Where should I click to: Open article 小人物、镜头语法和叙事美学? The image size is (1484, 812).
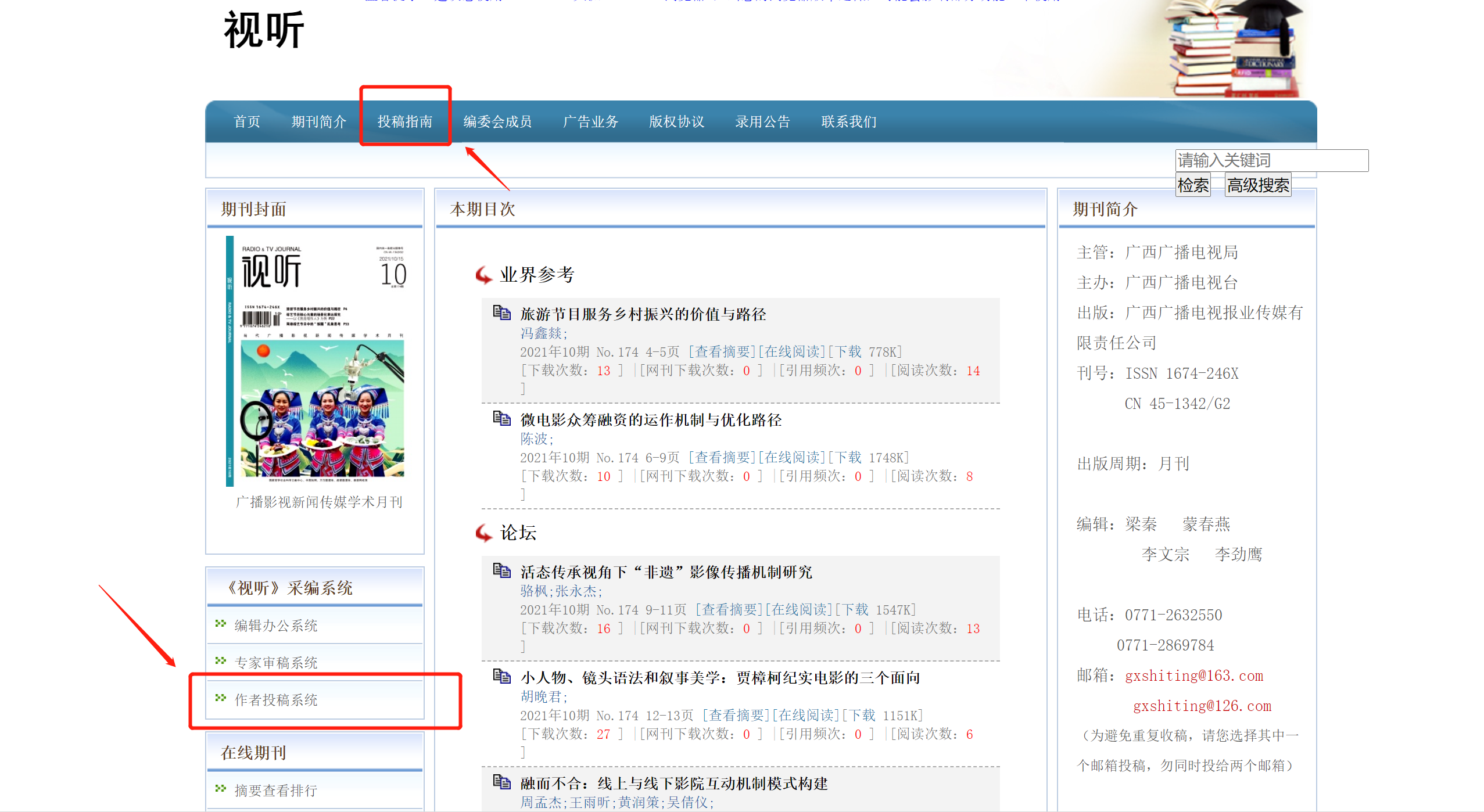(720, 678)
